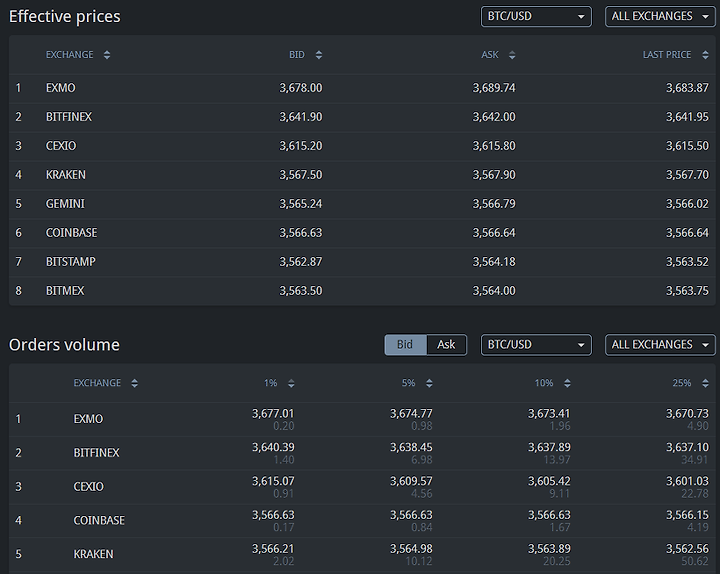Sort Orders volume by 1% icon
720x574 pixels.
coord(291,383)
